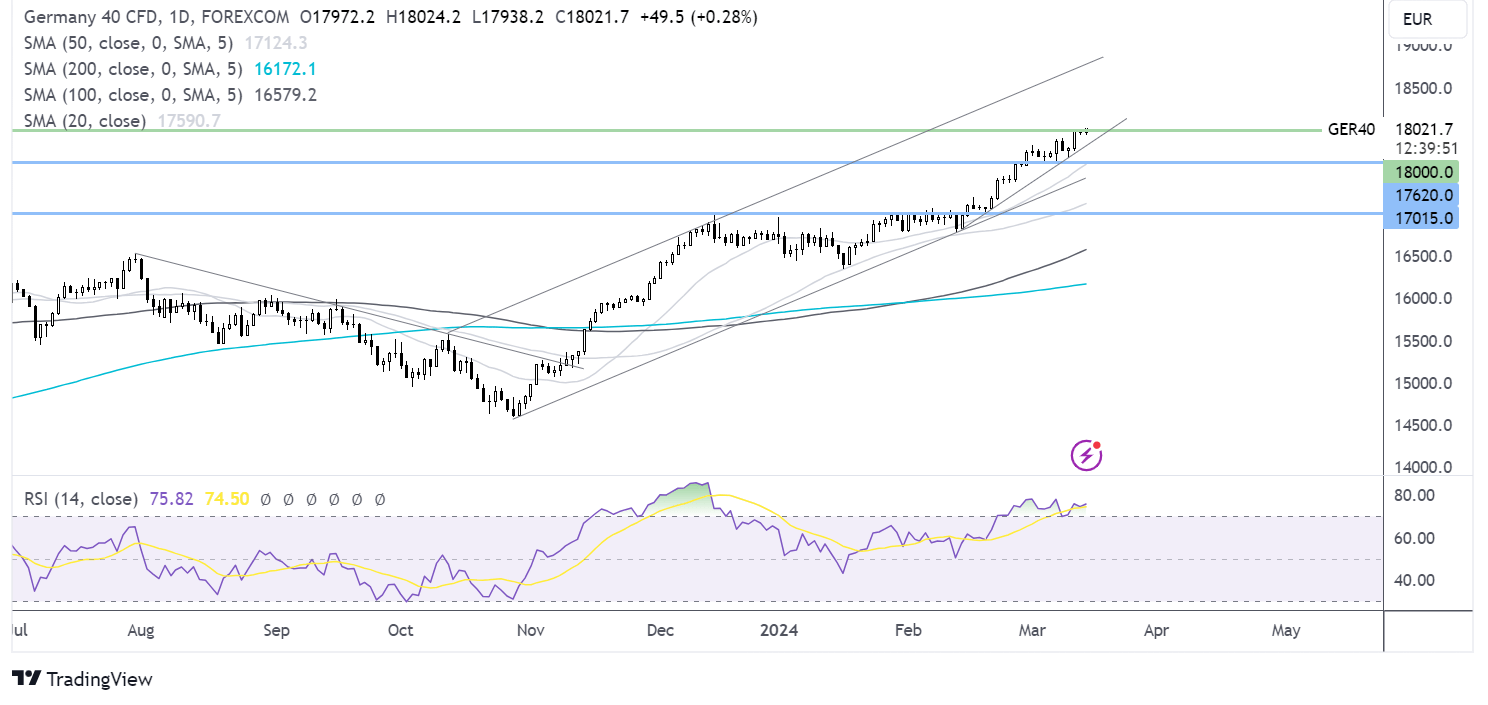Click the Sep label on time axis

click(x=277, y=631)
